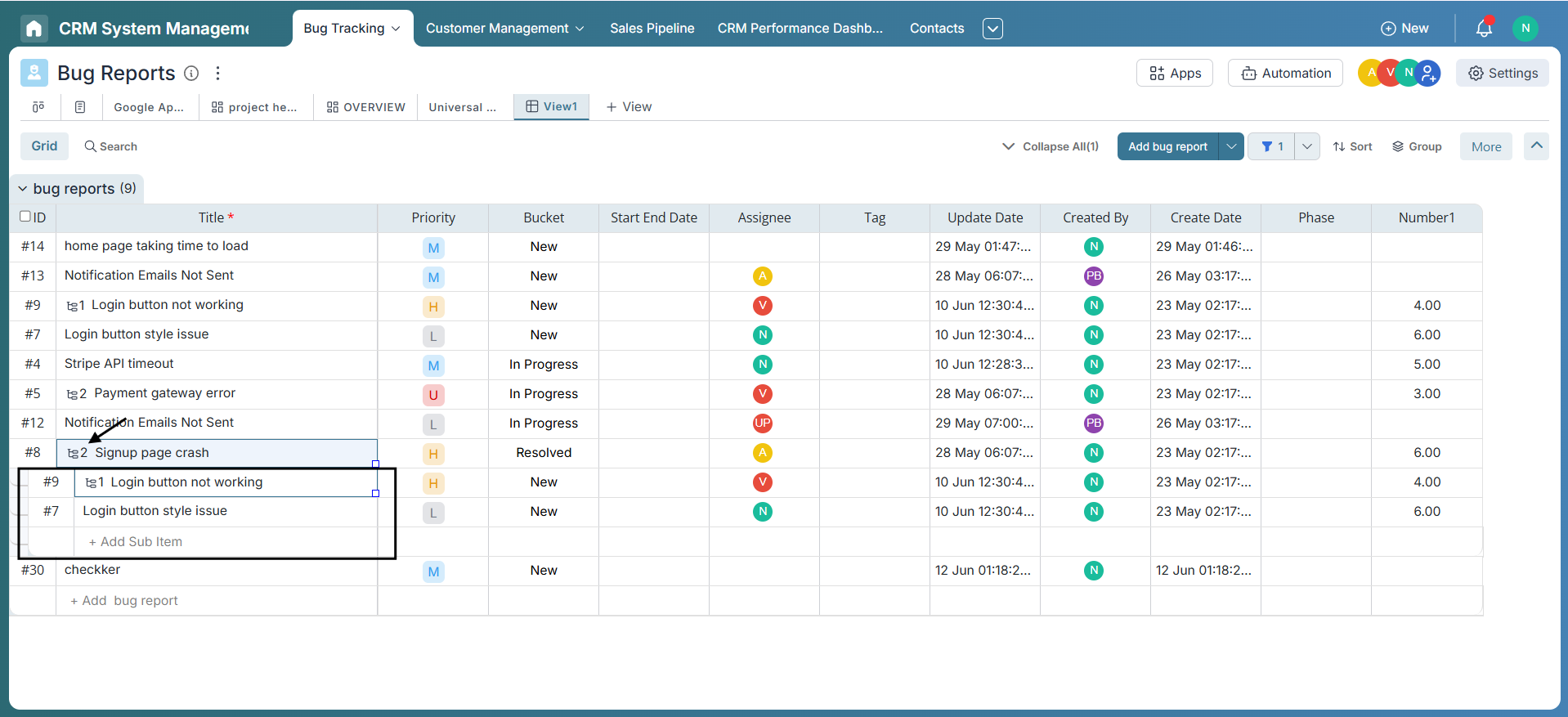Click the Urgent priority badge of Payment gateway error

pos(433,395)
